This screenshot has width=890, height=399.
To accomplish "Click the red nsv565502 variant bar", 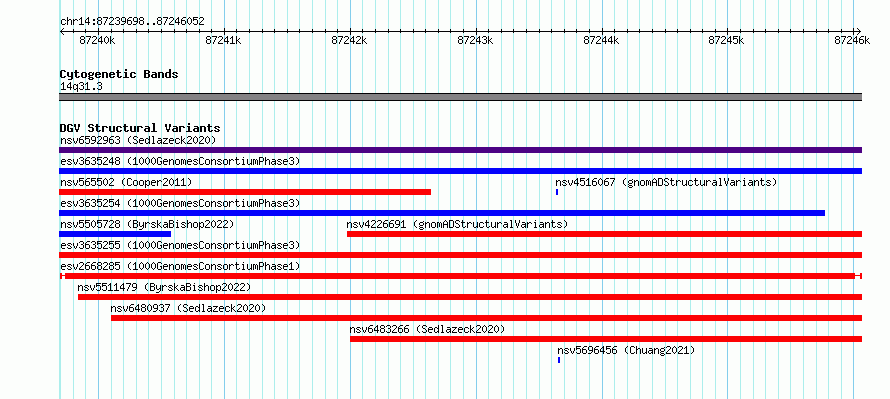I will tap(245, 192).
